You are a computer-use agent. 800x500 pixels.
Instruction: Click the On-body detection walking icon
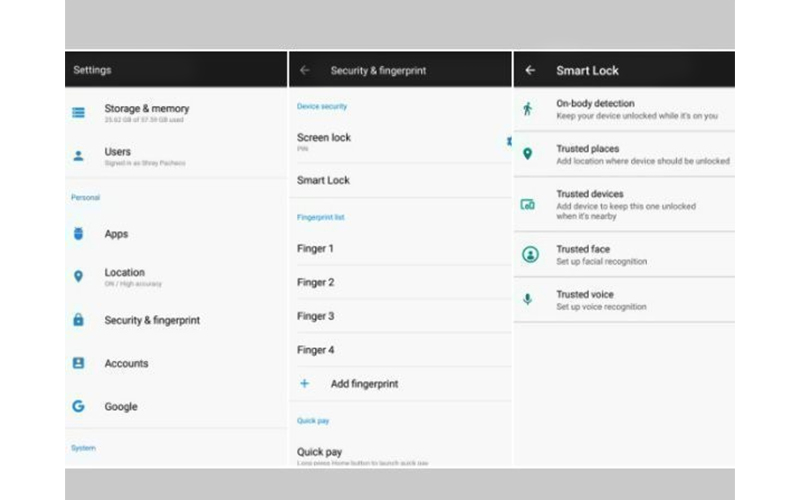528,109
